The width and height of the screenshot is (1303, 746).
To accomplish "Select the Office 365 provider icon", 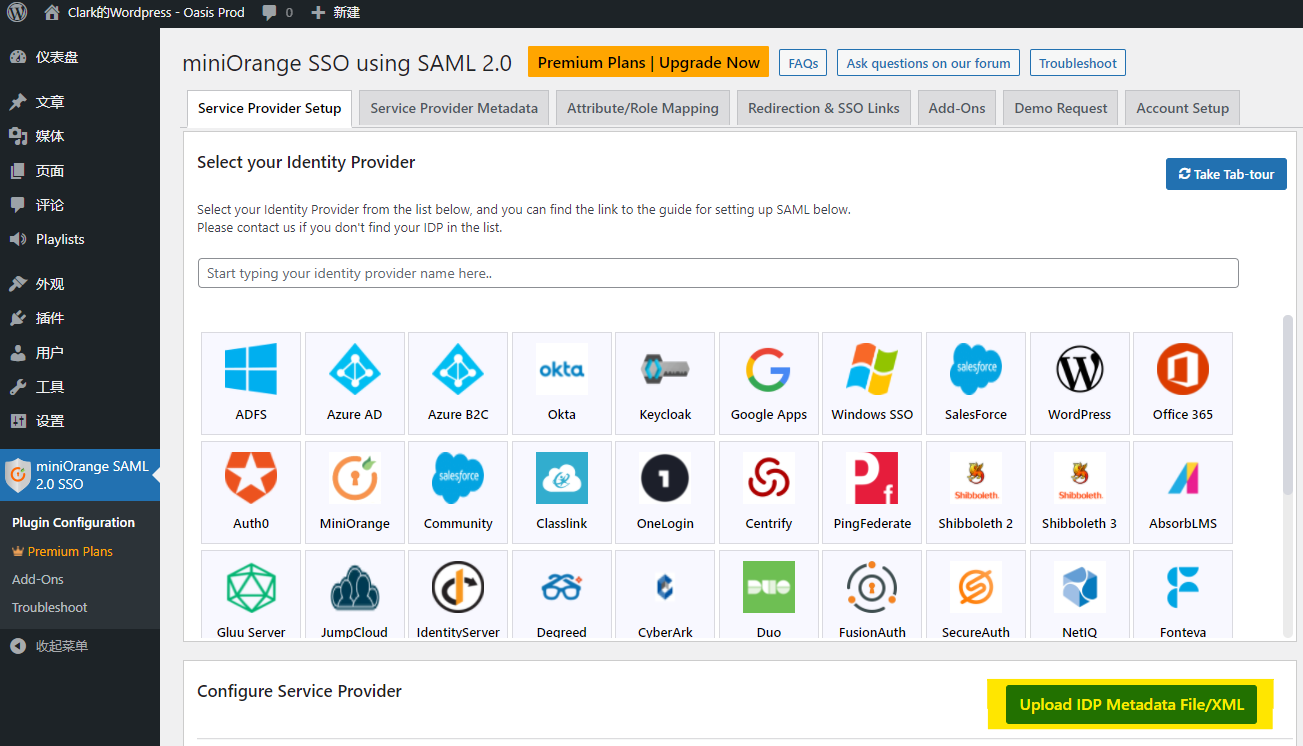I will click(x=1182, y=371).
